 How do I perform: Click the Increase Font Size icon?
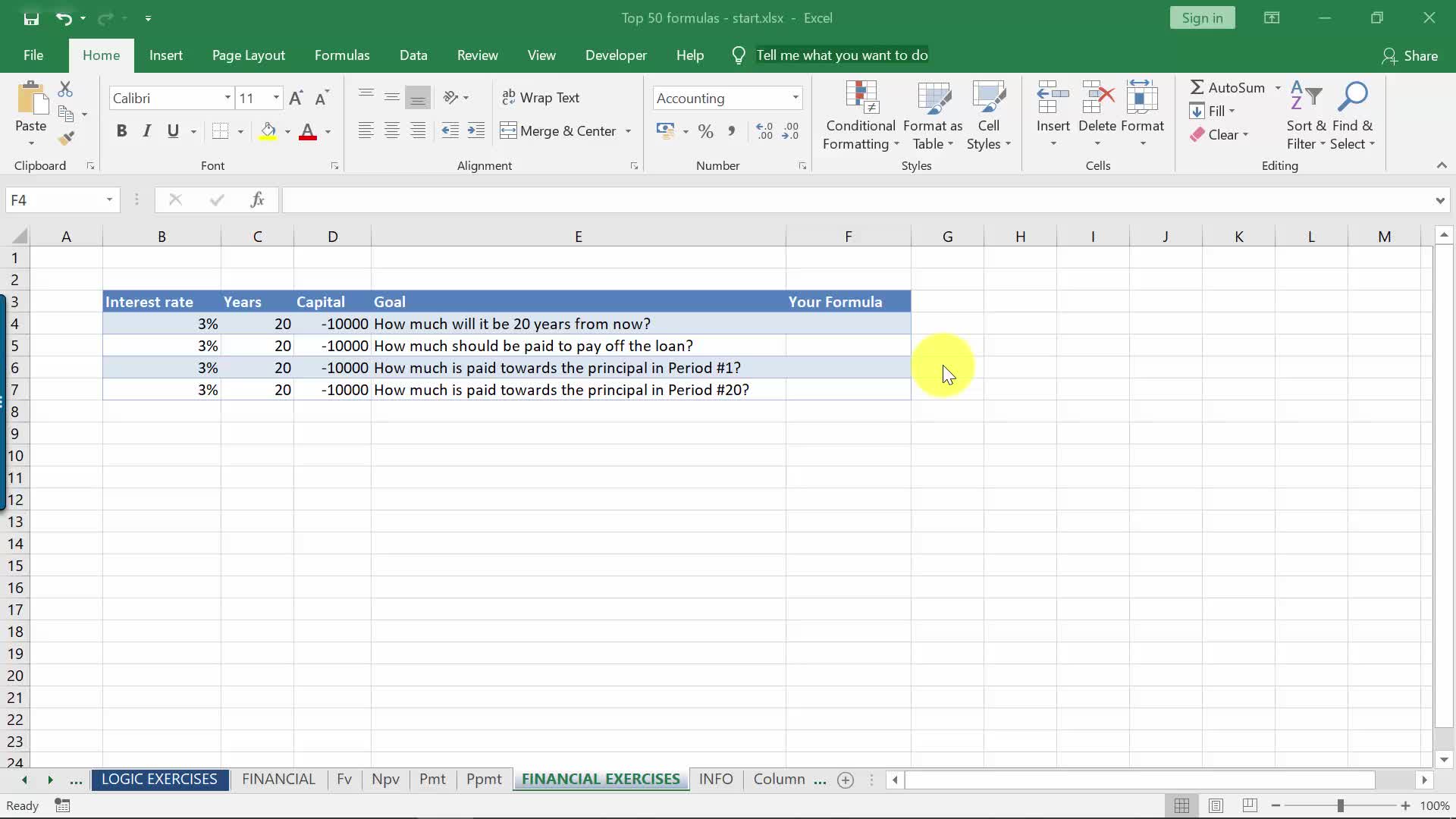297,98
